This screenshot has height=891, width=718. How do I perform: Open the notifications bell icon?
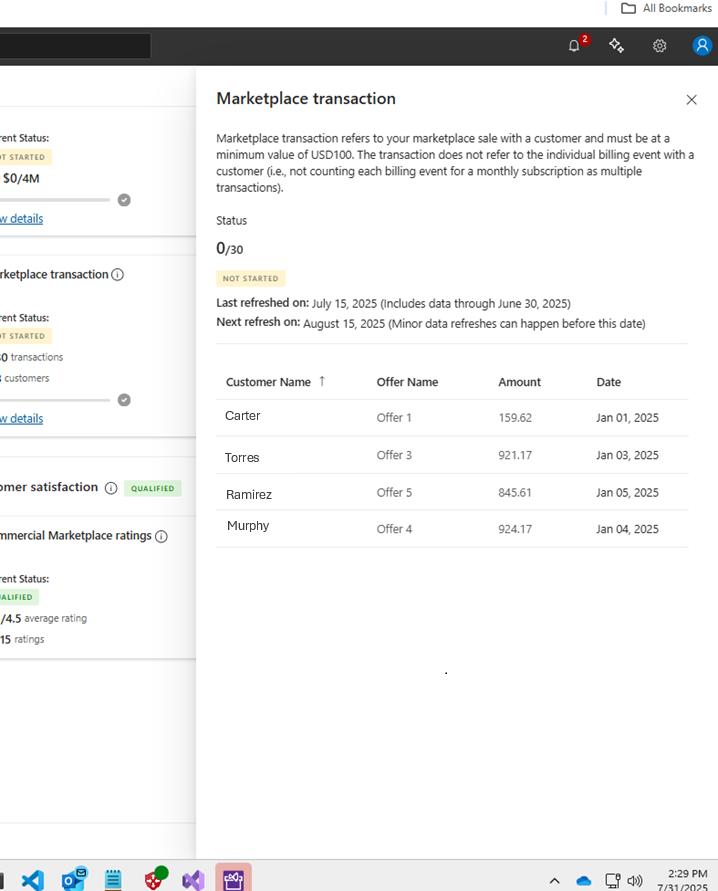click(x=574, y=46)
